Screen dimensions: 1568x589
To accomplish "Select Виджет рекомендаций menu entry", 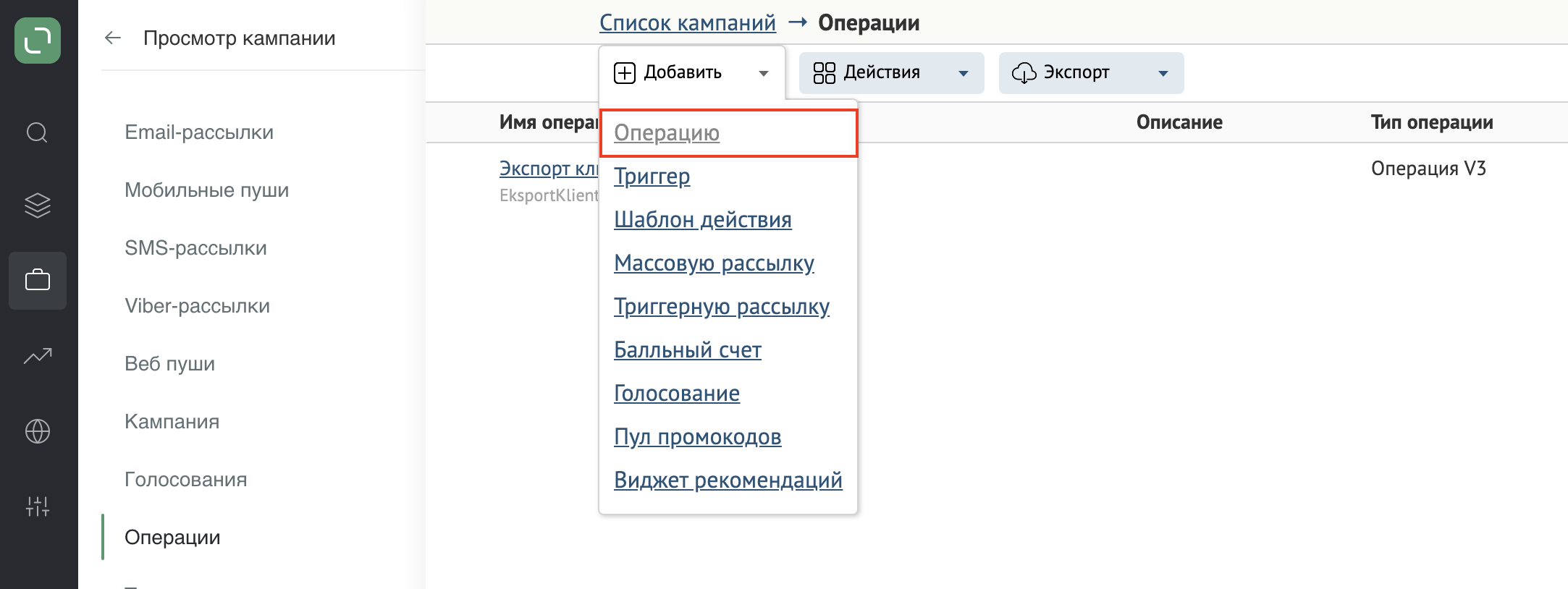I will 728,480.
